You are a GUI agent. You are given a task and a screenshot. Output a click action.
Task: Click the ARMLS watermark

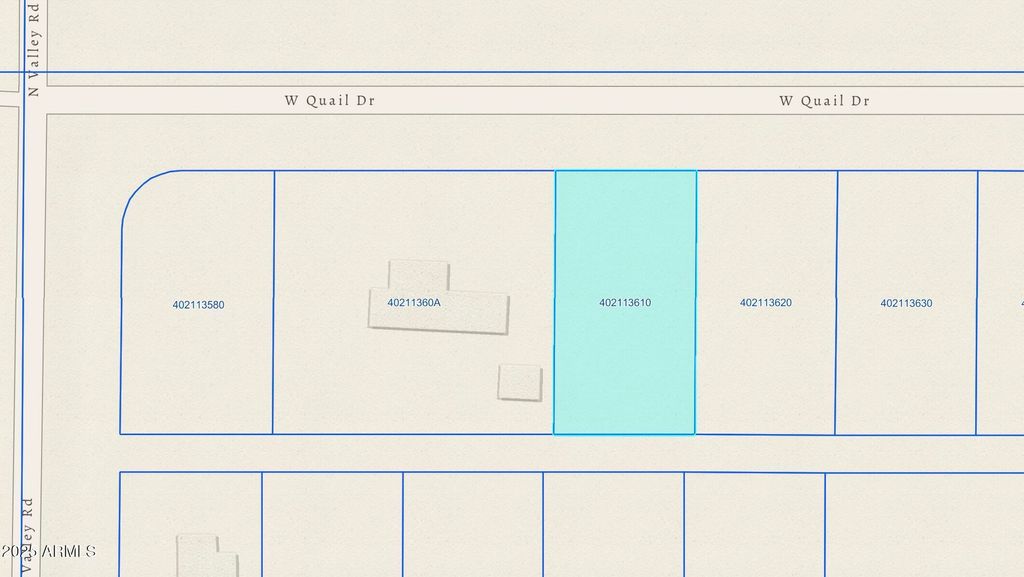click(x=48, y=551)
